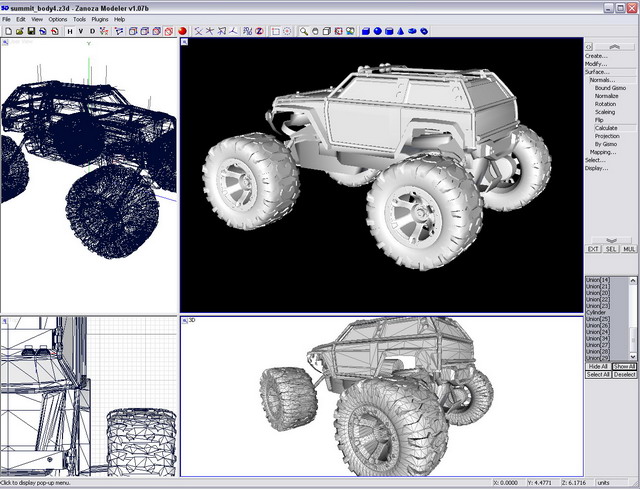Open the Options menu
The width and height of the screenshot is (640, 489).
pos(58,19)
